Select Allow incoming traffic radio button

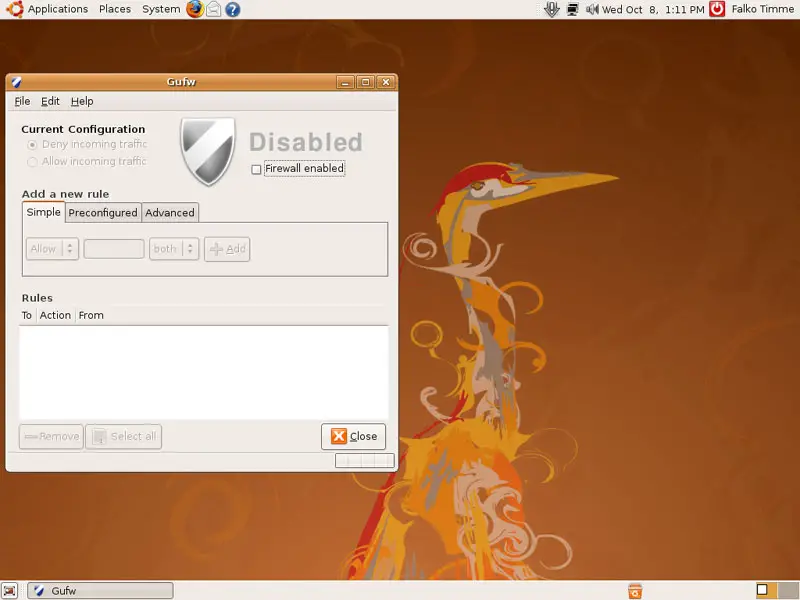pyautogui.click(x=32, y=162)
